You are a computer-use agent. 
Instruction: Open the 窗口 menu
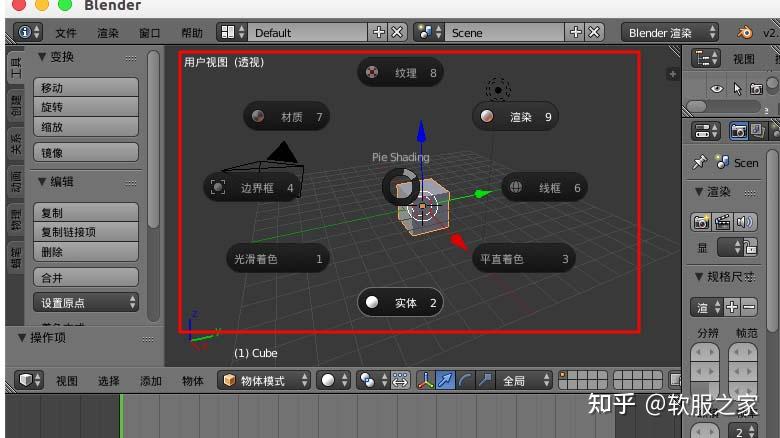[149, 33]
